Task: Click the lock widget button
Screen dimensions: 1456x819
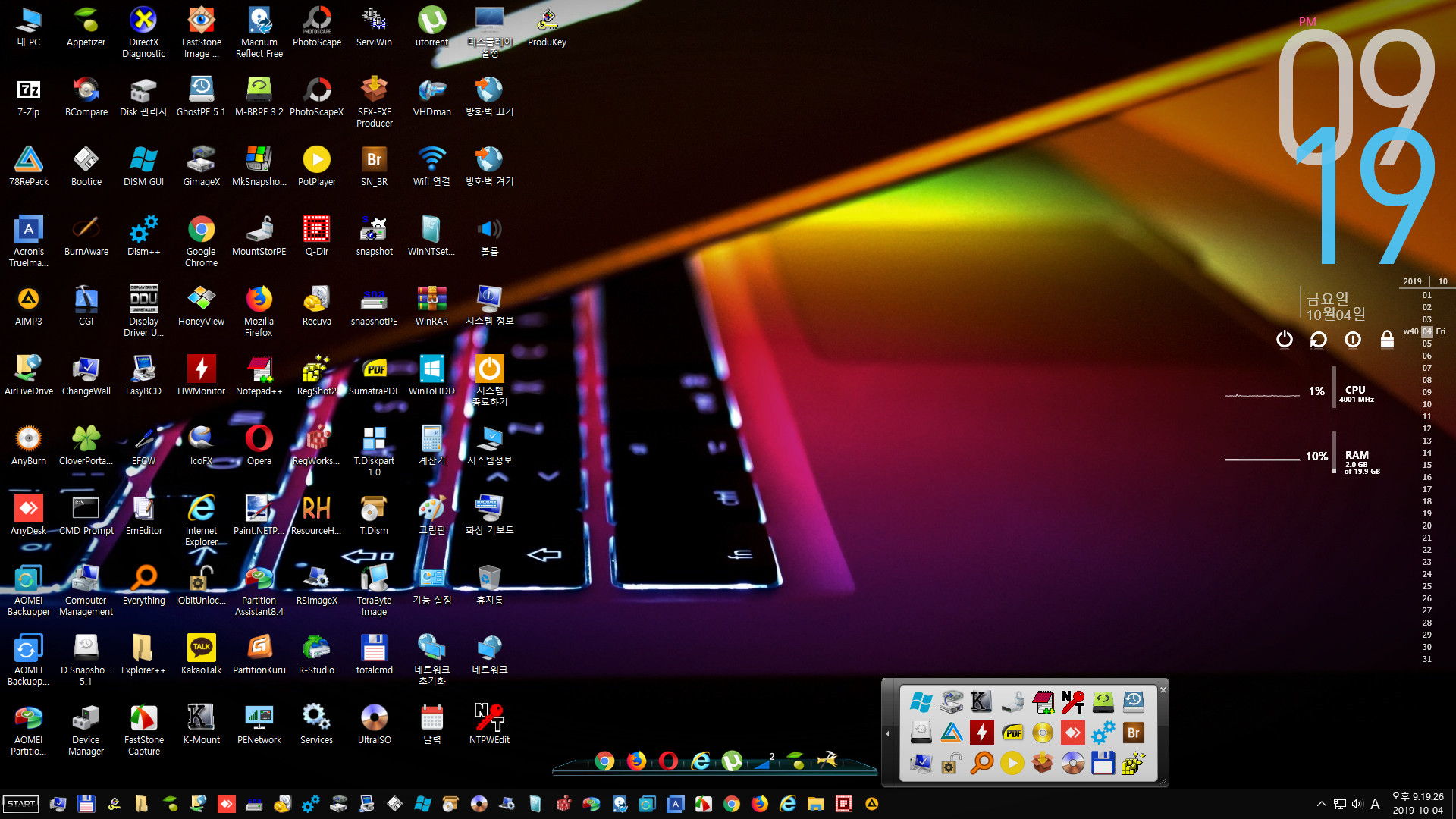Action: click(x=1387, y=339)
